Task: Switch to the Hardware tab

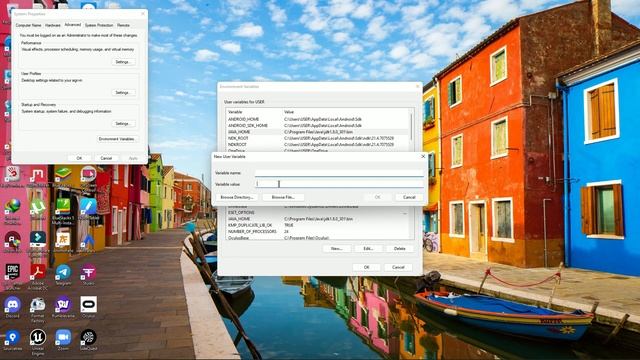Action: [53, 25]
